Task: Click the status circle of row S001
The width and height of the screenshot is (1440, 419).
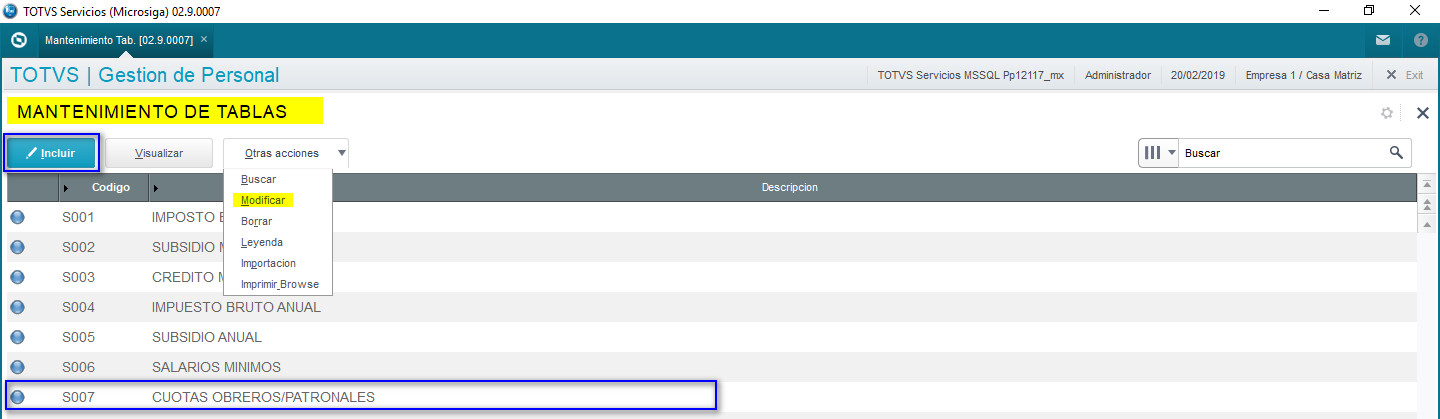Action: (x=17, y=217)
